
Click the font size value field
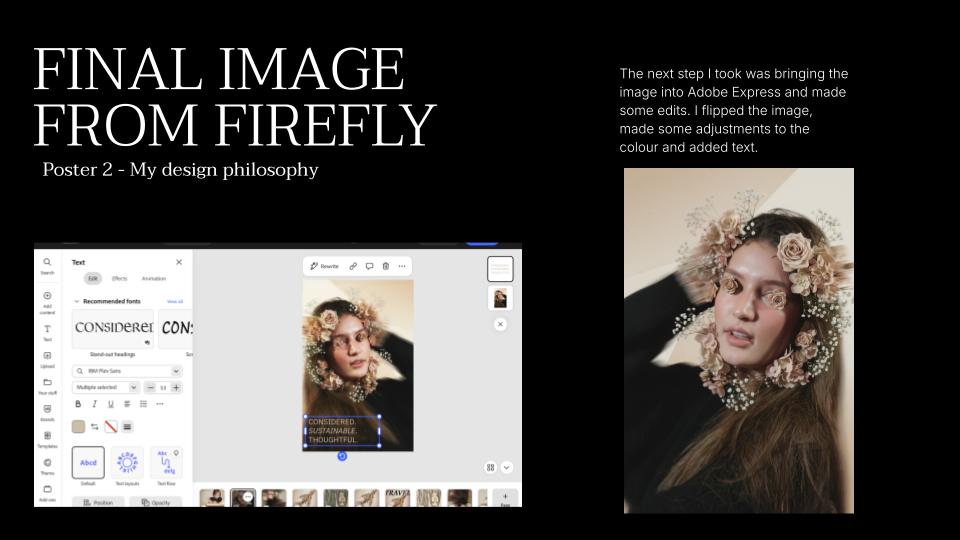(163, 388)
